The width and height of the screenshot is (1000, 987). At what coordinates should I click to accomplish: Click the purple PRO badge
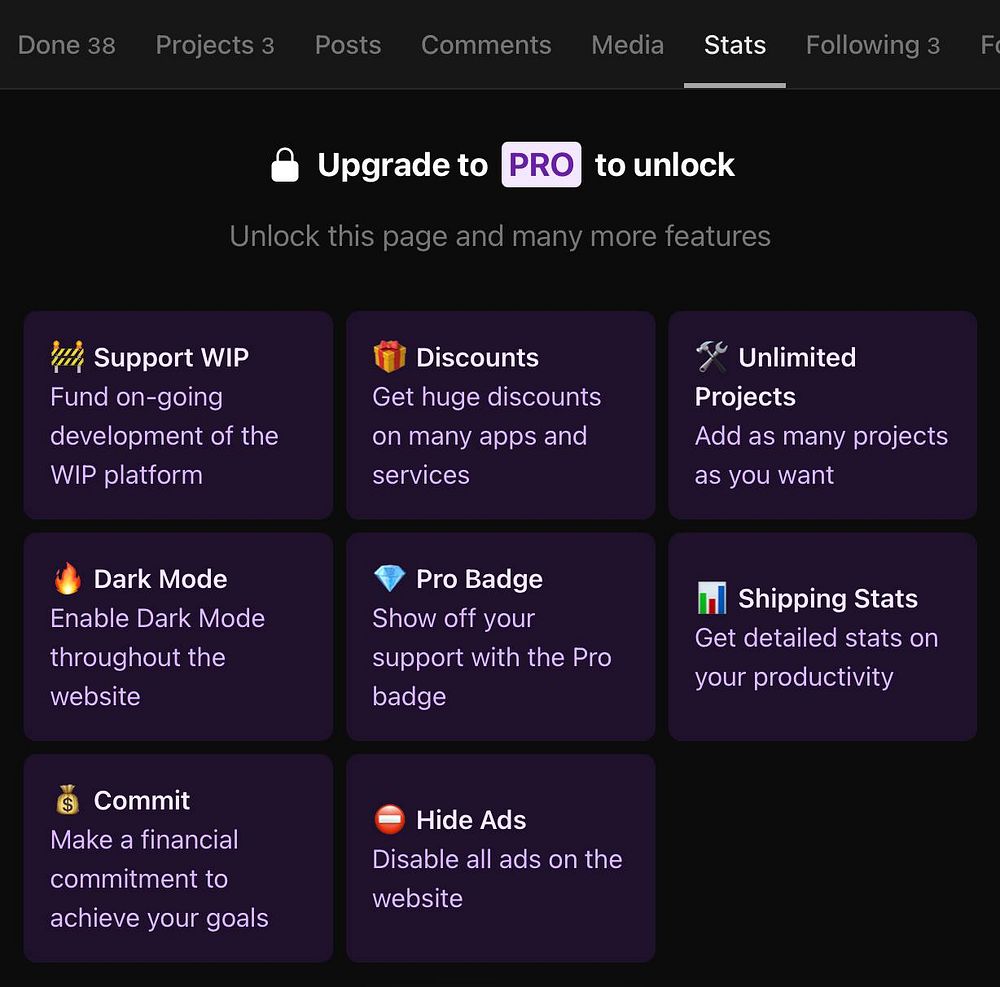[541, 165]
